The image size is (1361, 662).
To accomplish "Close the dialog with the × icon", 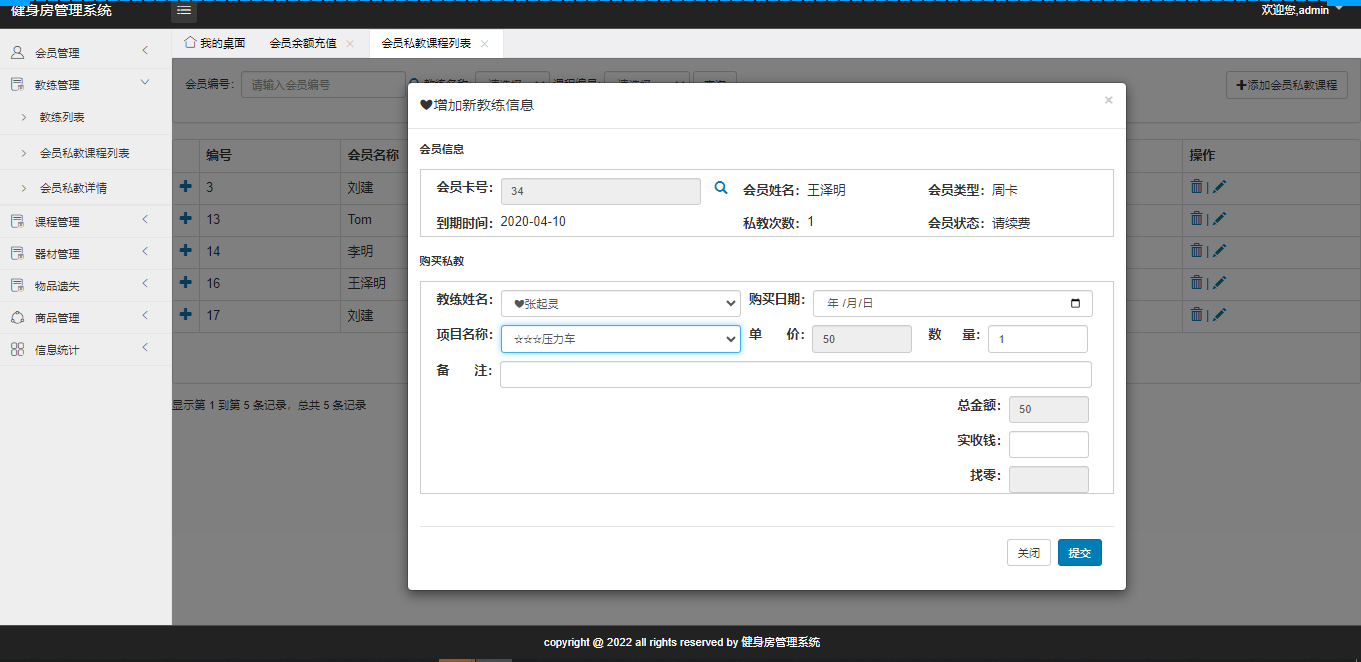I will coord(1108,100).
